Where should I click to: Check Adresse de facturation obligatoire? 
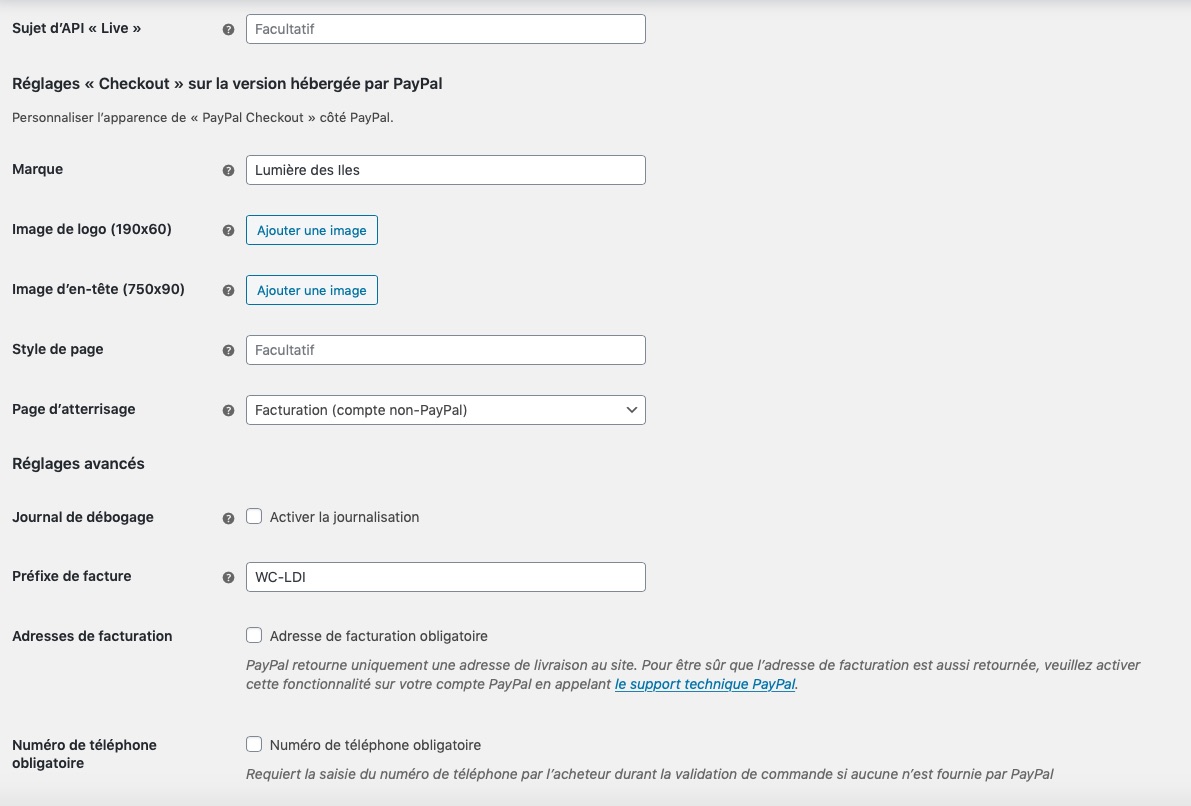pyautogui.click(x=254, y=635)
